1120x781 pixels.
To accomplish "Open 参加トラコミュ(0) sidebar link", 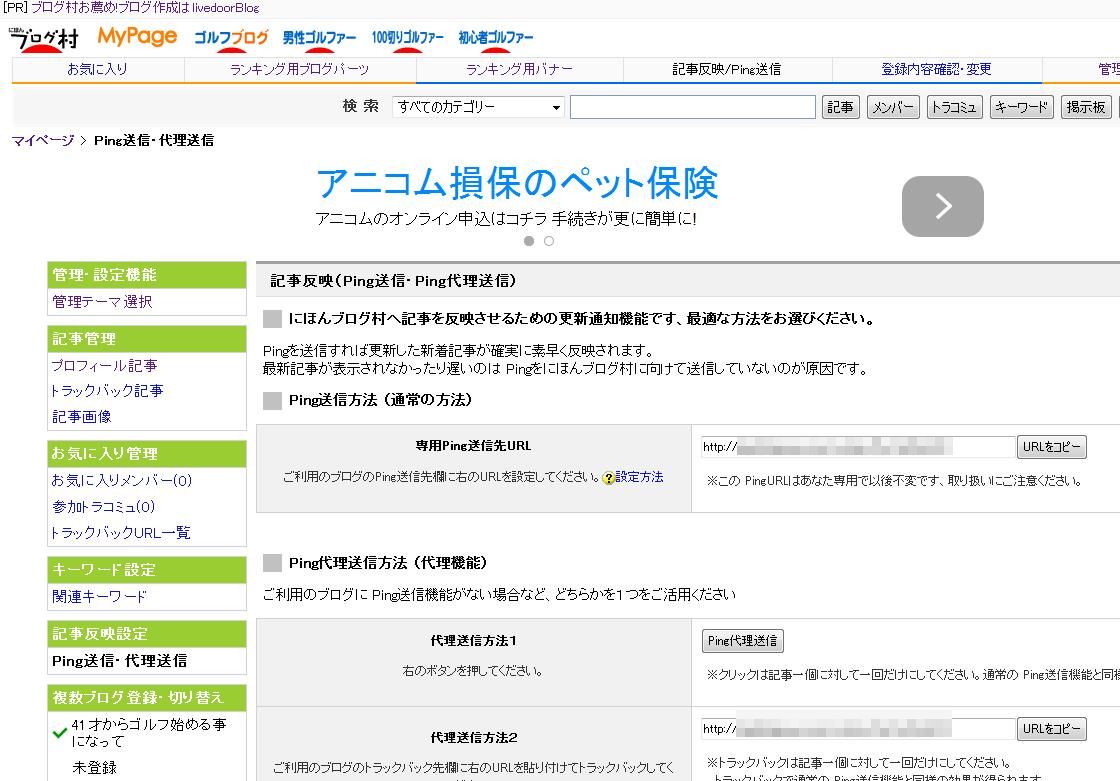I will coord(103,507).
